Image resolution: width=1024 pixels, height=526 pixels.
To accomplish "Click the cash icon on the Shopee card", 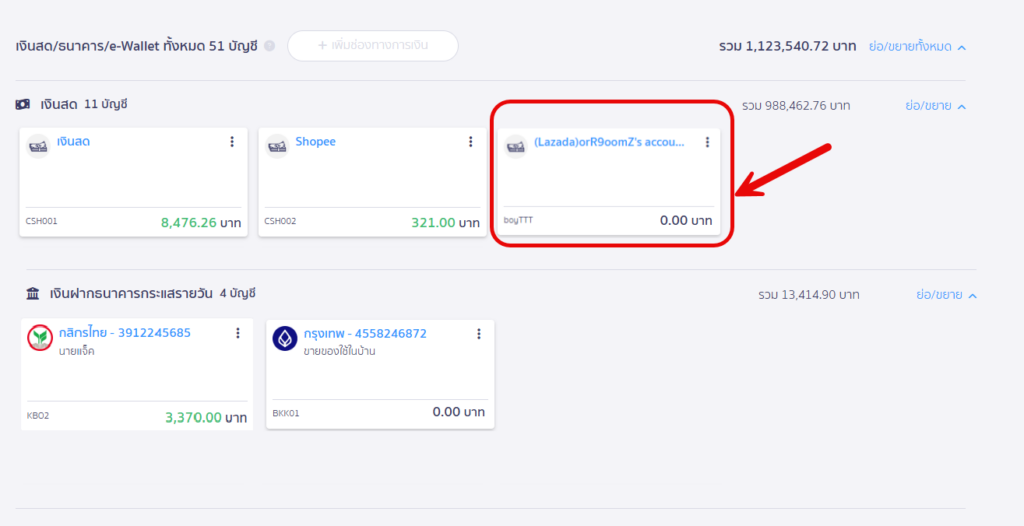I will (277, 147).
